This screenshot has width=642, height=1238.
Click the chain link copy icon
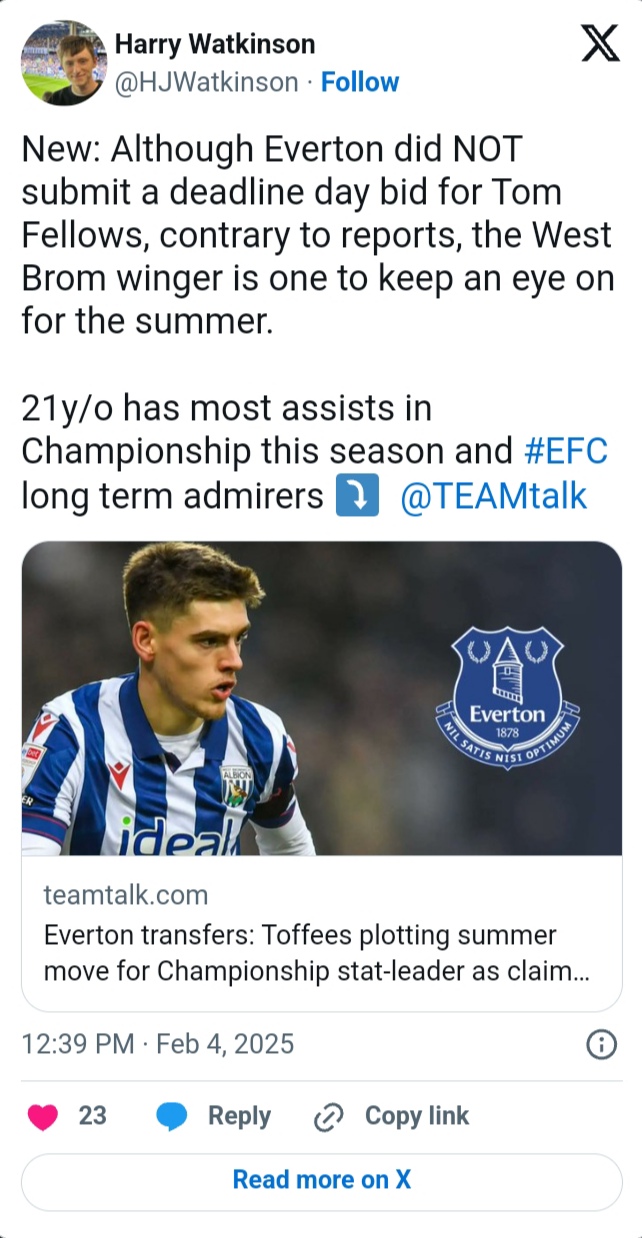point(328,1117)
